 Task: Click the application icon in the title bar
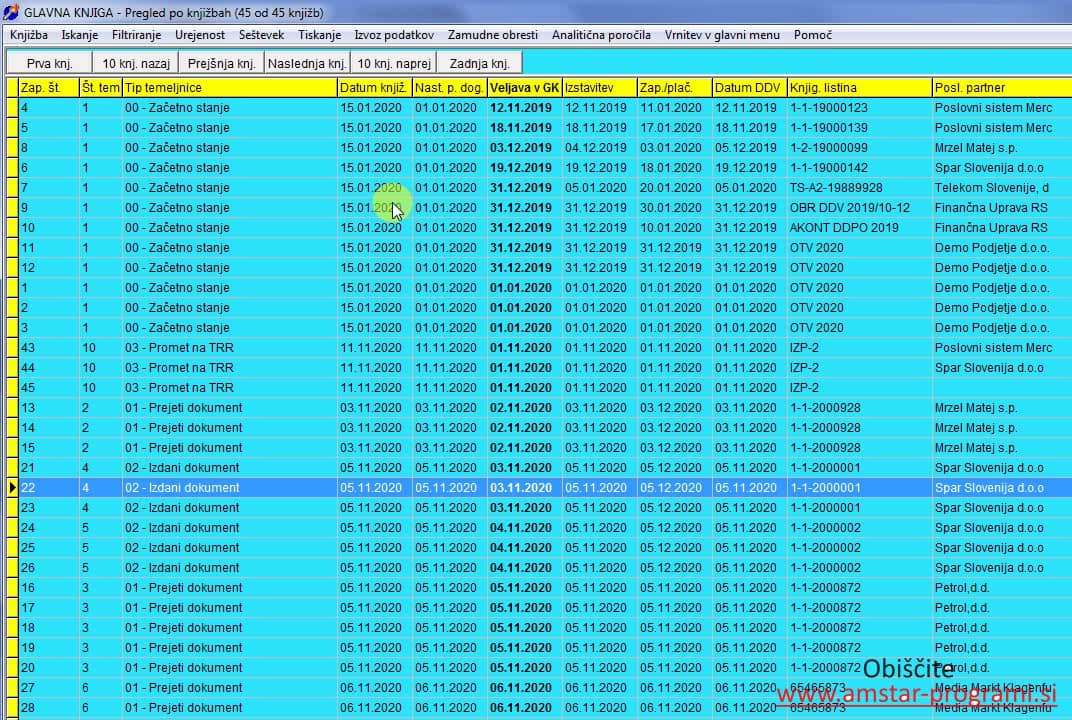(x=11, y=12)
